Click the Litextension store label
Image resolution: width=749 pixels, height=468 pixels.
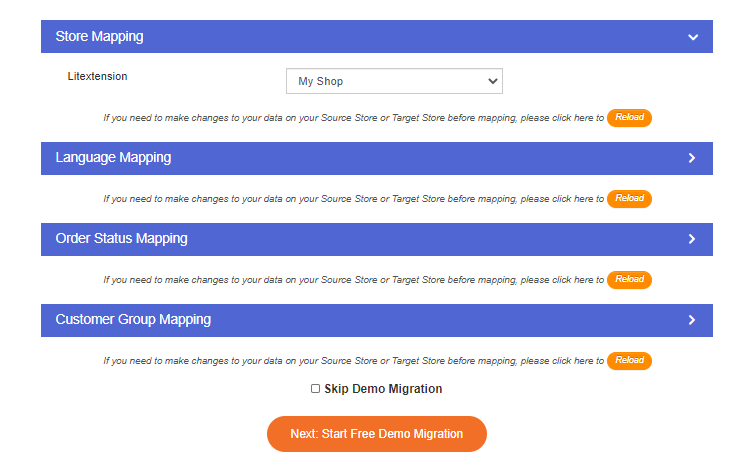point(97,76)
